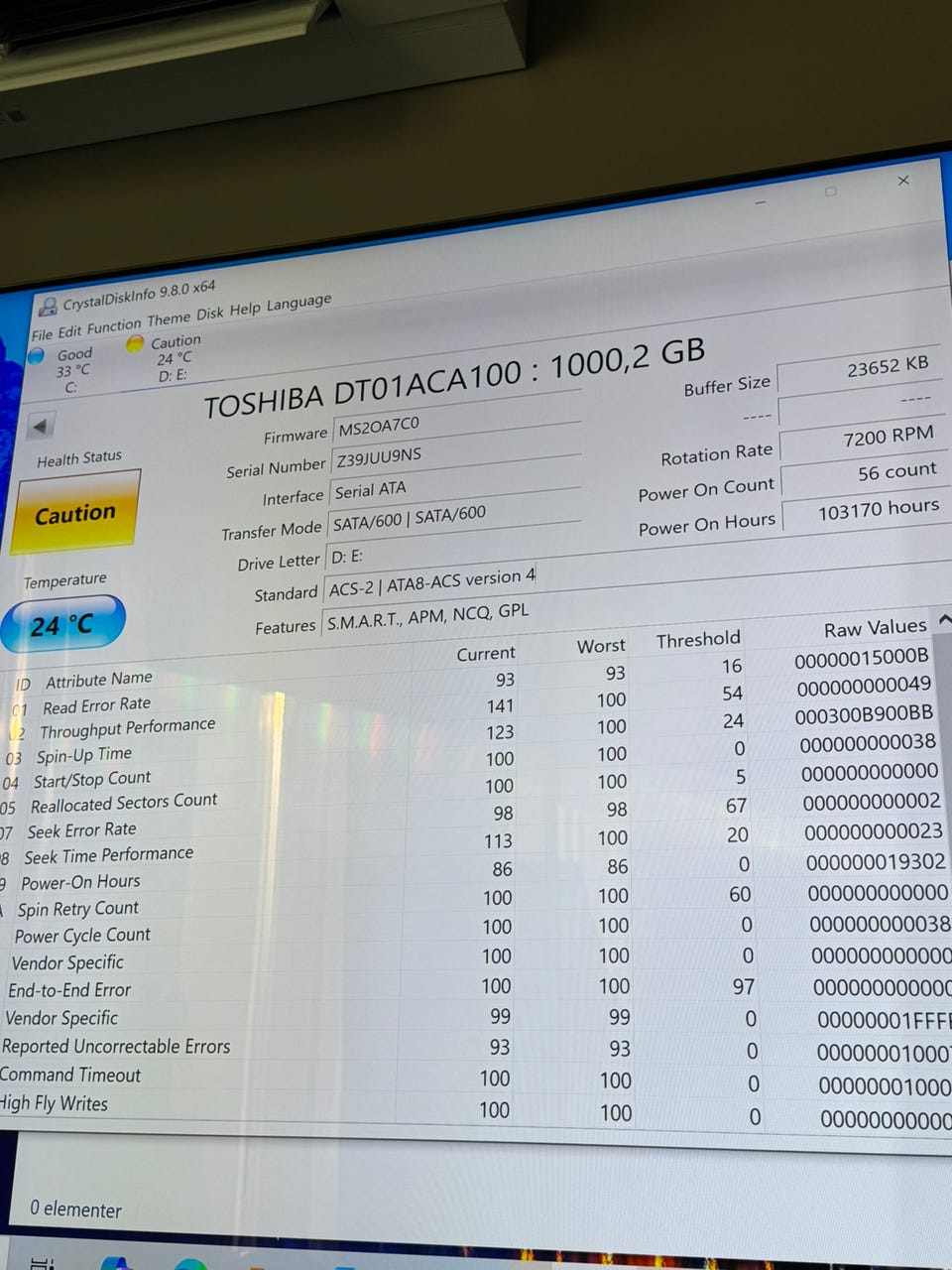The width and height of the screenshot is (952, 1270).
Task: Select the Serial Number field Z39JUU9NS
Action: (x=455, y=447)
